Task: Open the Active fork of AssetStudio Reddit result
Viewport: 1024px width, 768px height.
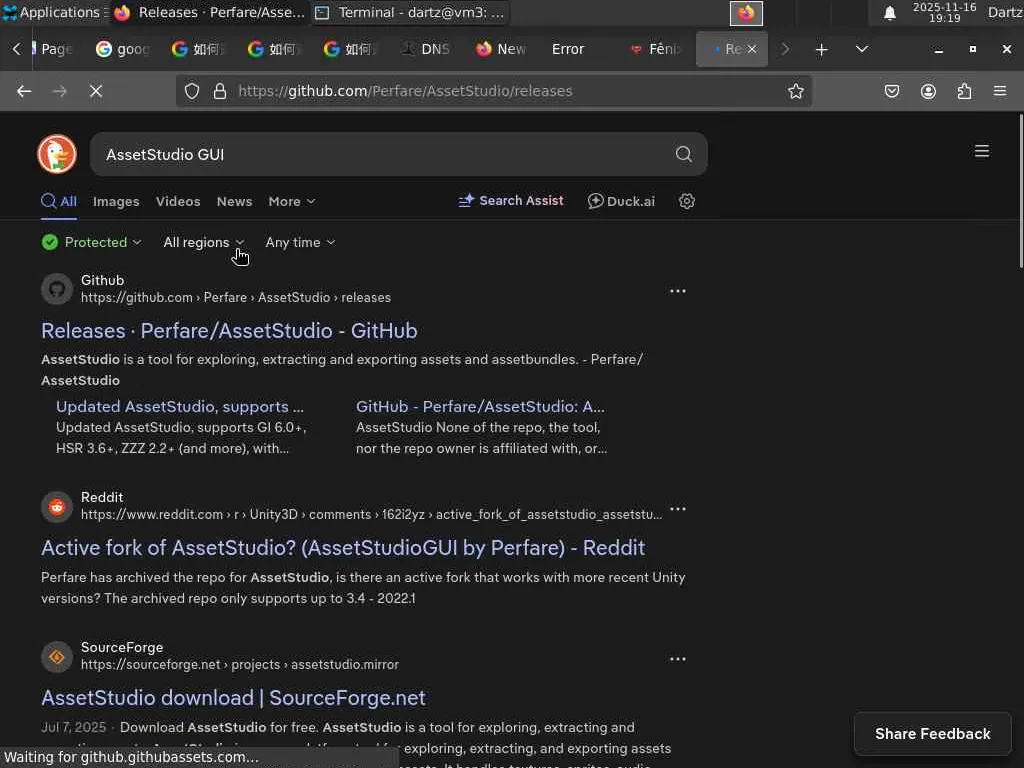Action: 343,548
